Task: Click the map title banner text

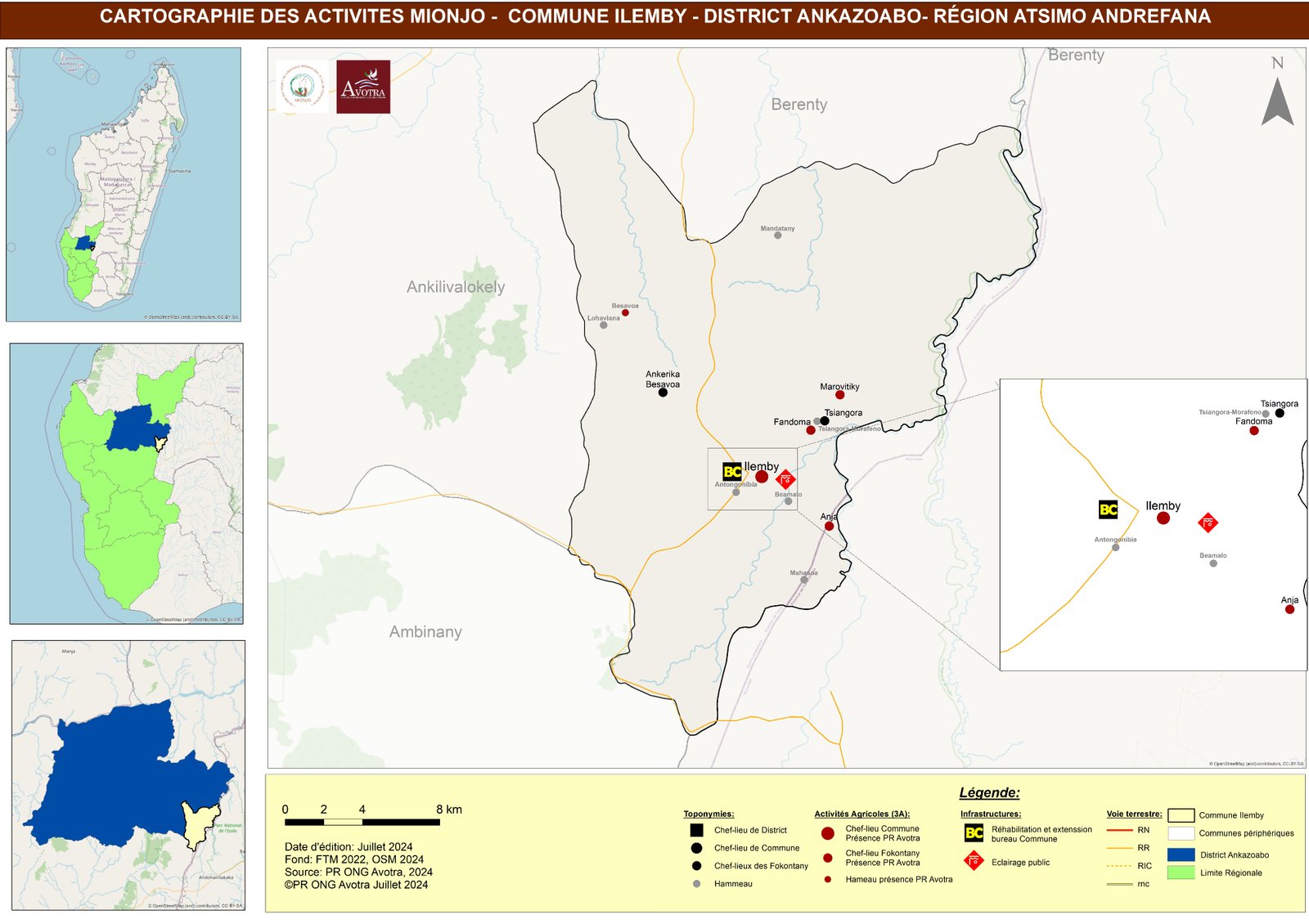Action: click(654, 16)
